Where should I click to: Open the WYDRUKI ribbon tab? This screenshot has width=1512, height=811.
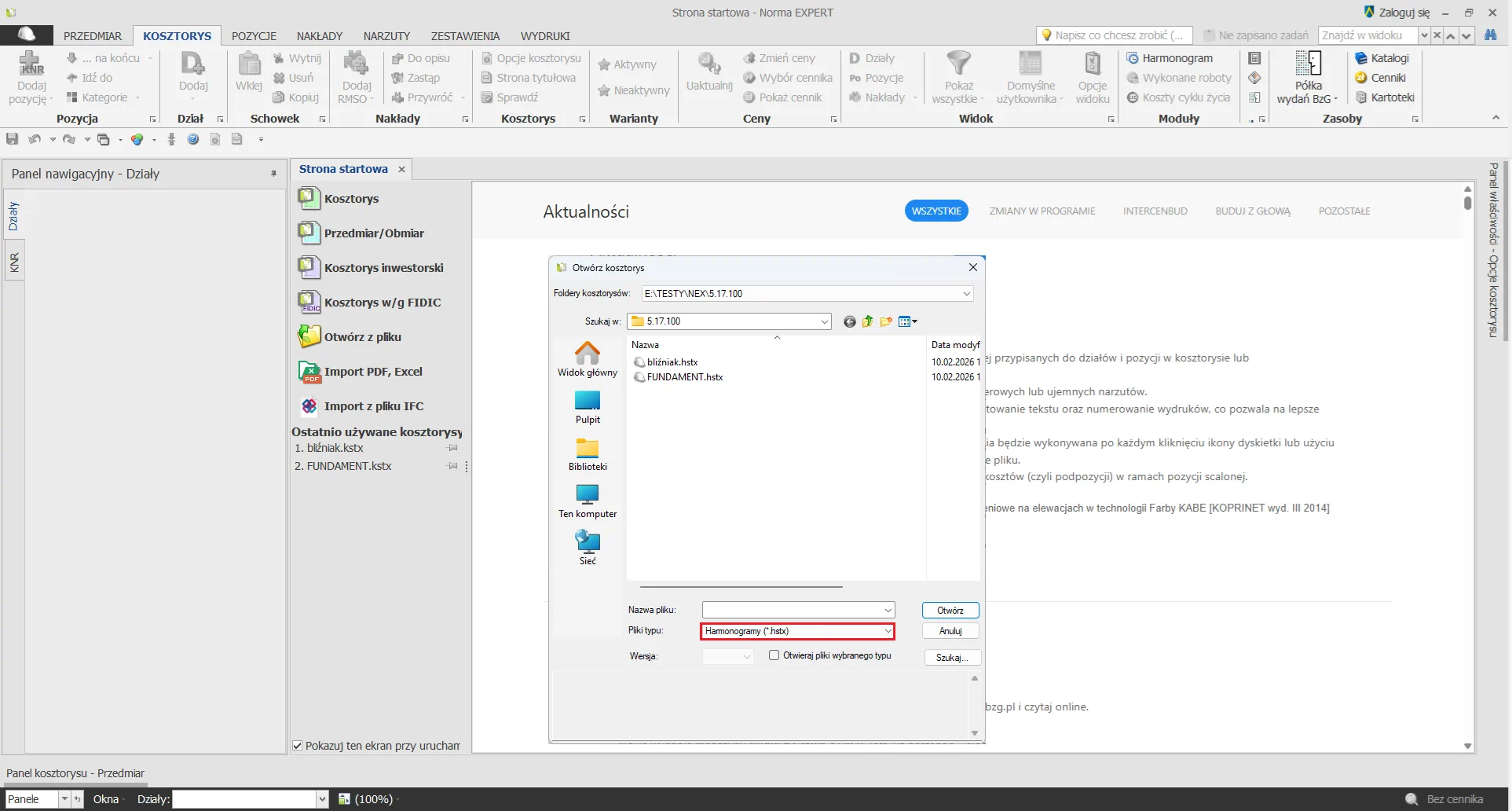point(545,36)
